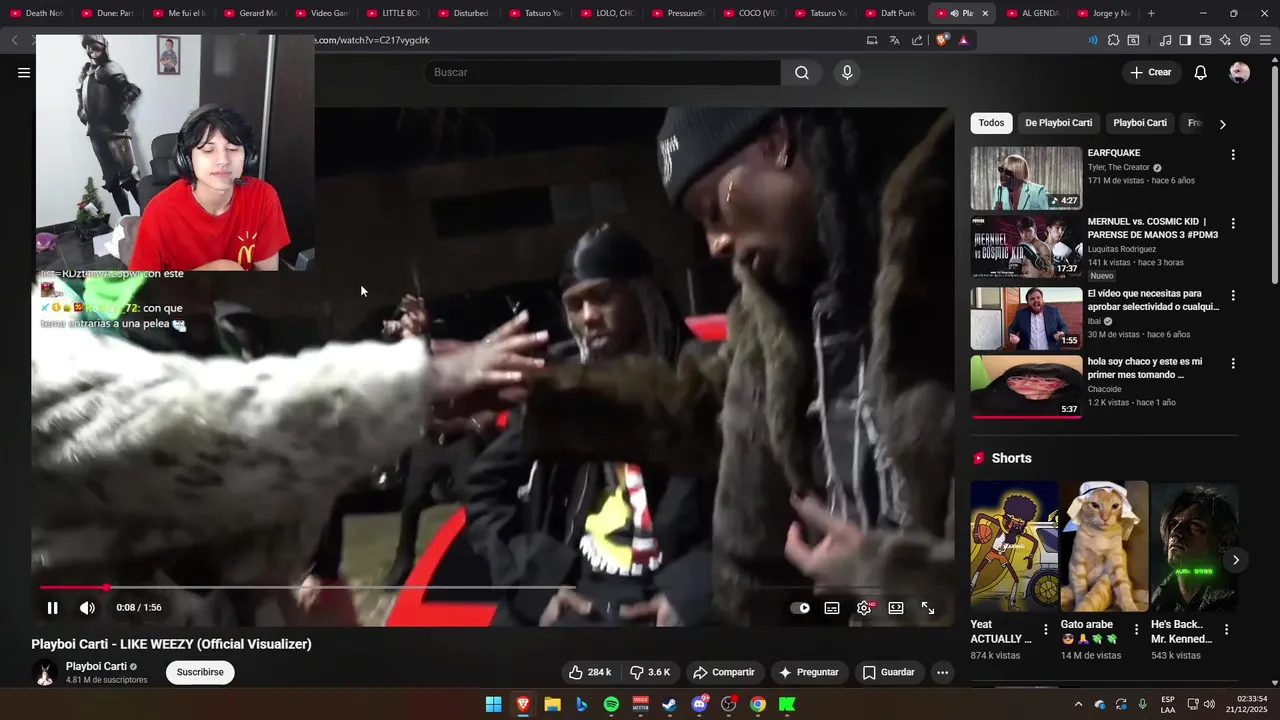The width and height of the screenshot is (1280, 720).
Task: Show more filter chips with the arrow
Action: tap(1222, 124)
